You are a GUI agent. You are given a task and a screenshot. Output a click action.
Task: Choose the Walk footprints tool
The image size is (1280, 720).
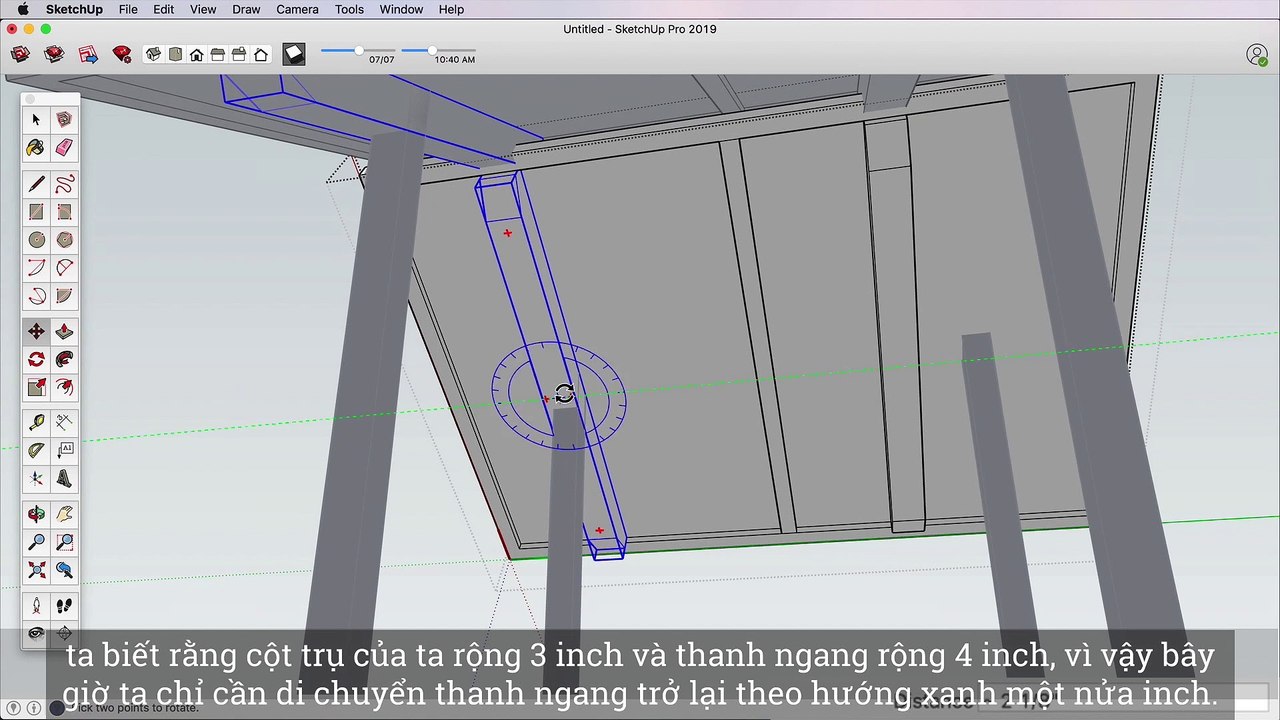[64, 606]
